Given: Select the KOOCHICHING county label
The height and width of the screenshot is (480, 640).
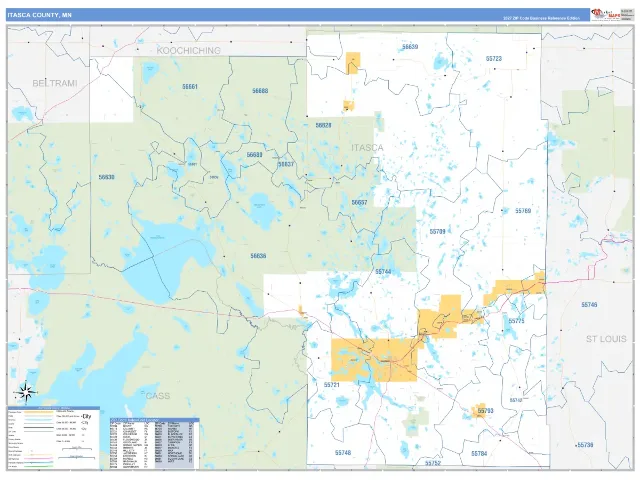Looking at the screenshot, I should click(x=189, y=51).
